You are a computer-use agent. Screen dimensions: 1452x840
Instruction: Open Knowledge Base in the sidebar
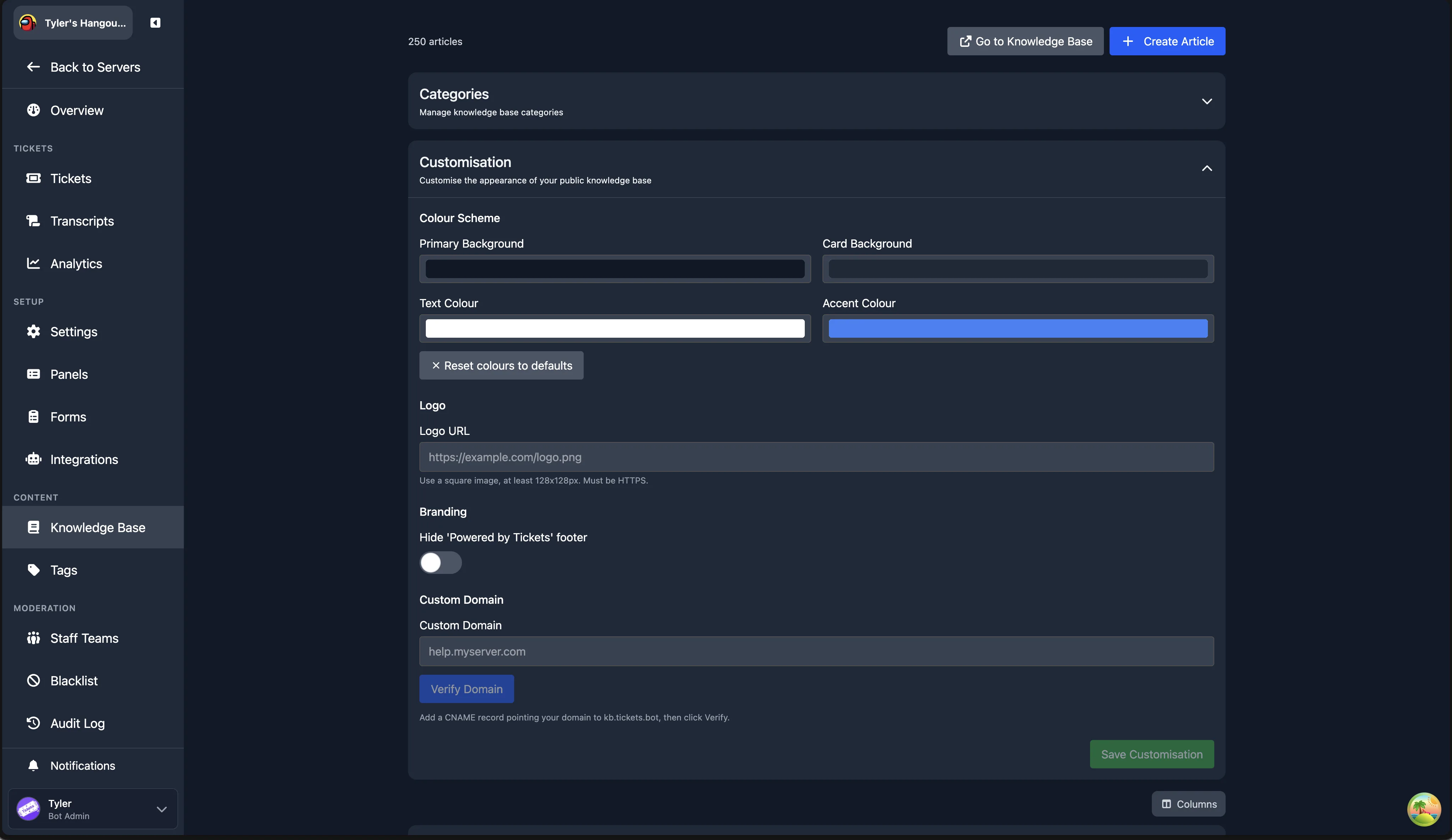coord(93,527)
